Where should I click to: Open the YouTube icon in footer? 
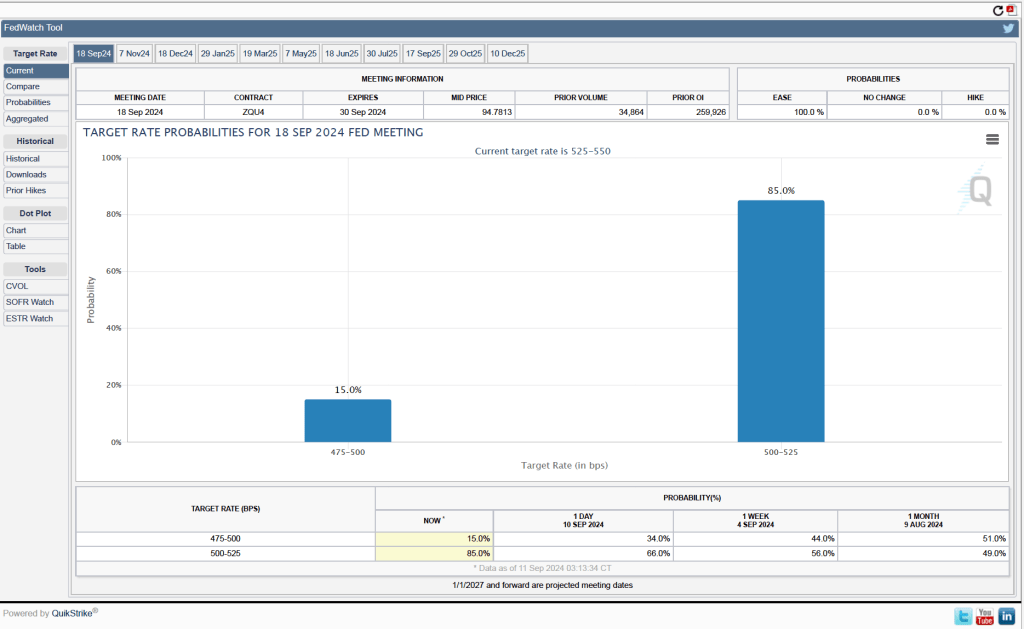click(985, 616)
